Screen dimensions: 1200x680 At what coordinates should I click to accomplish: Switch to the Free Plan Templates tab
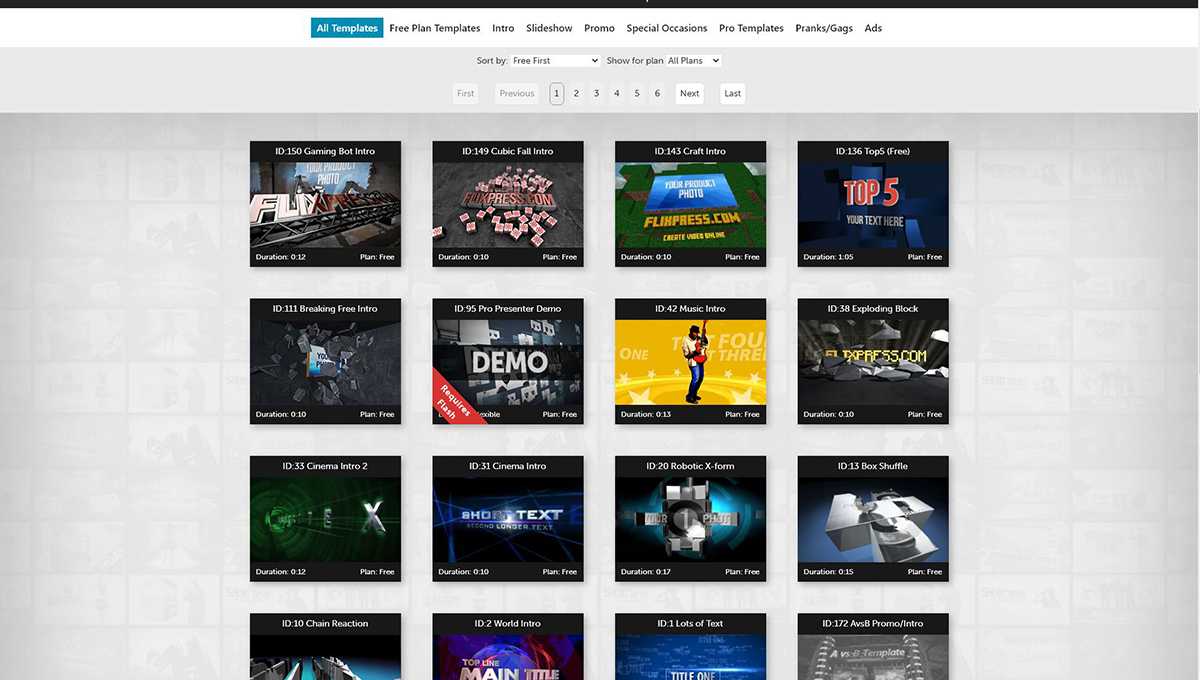click(435, 28)
